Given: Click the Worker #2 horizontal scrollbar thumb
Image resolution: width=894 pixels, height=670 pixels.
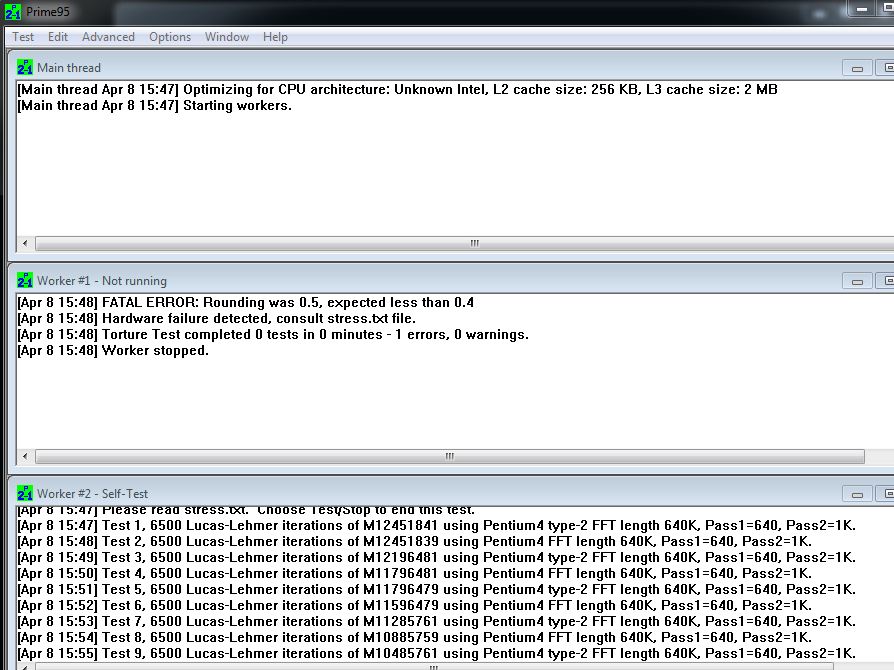Looking at the screenshot, I should point(434,667).
